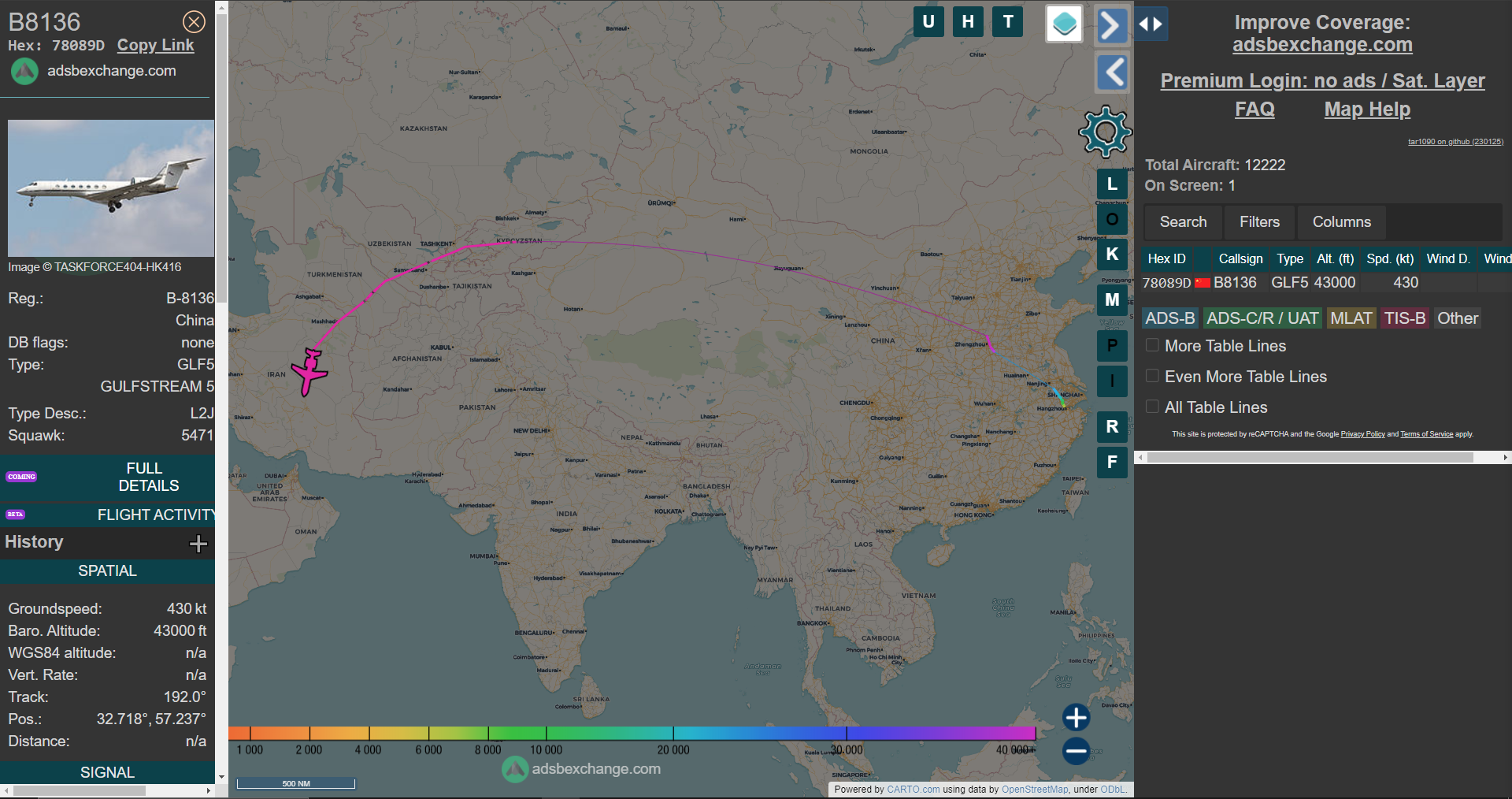The width and height of the screenshot is (1512, 799).
Task: Open the Columns tab
Action: click(1342, 222)
